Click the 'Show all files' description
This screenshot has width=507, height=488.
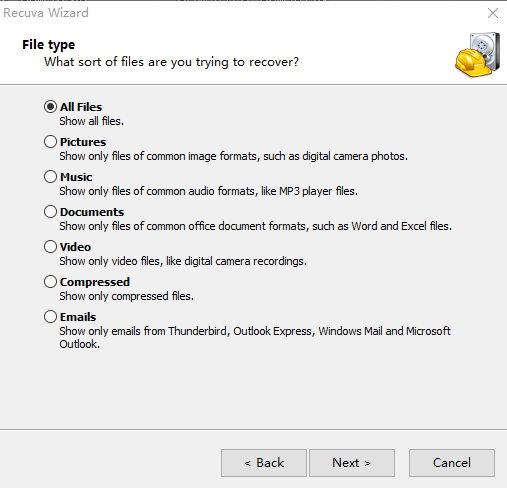91,121
